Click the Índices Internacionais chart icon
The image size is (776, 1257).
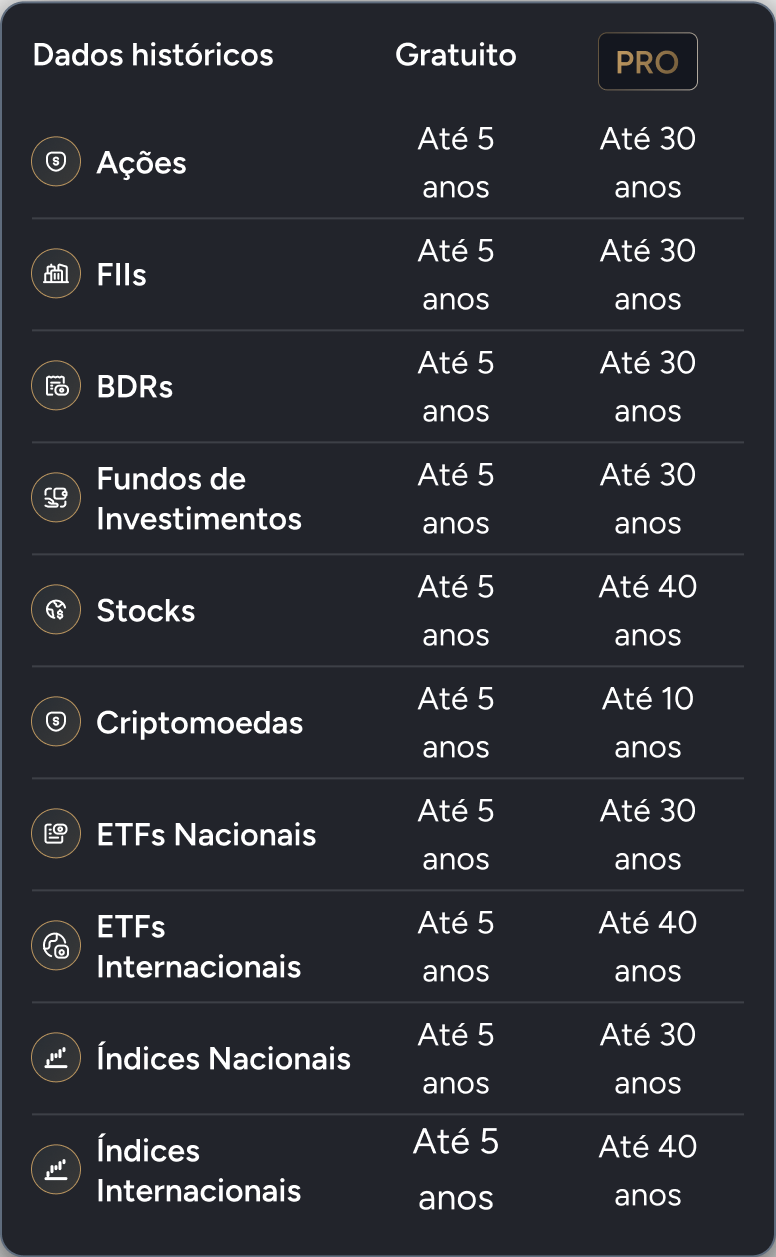coord(56,1170)
